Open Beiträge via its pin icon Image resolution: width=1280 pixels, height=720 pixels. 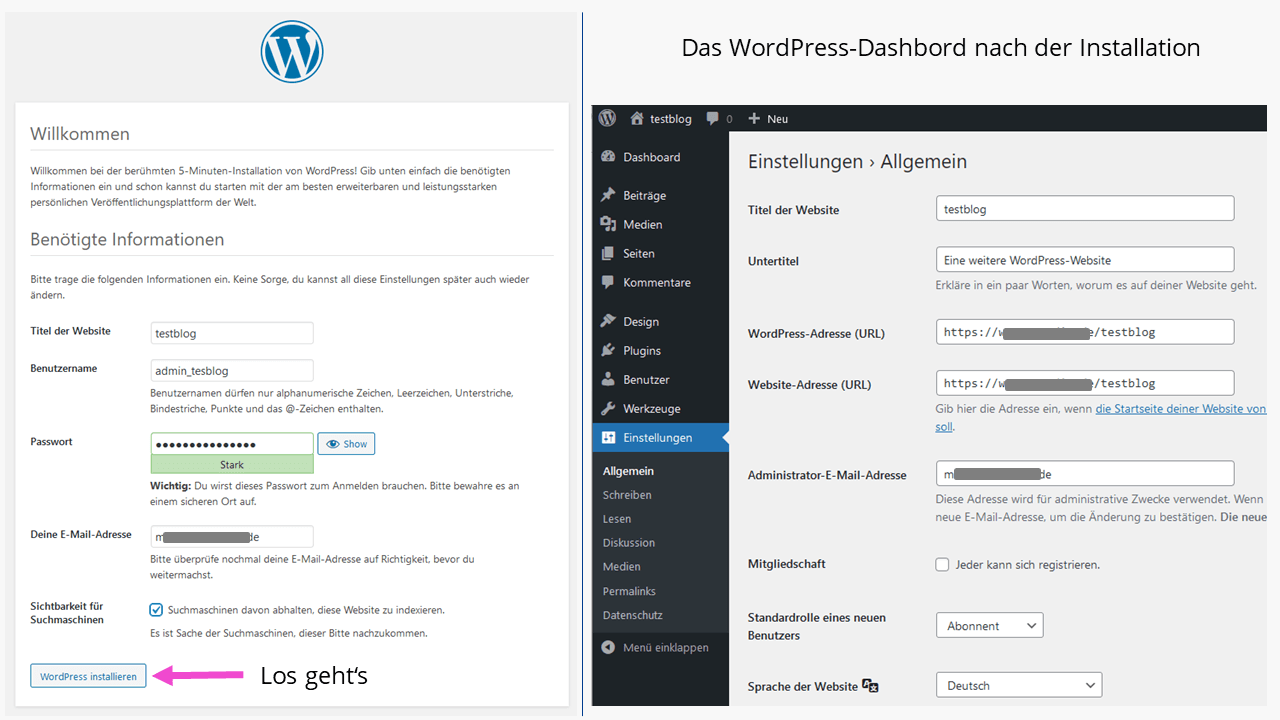click(607, 196)
